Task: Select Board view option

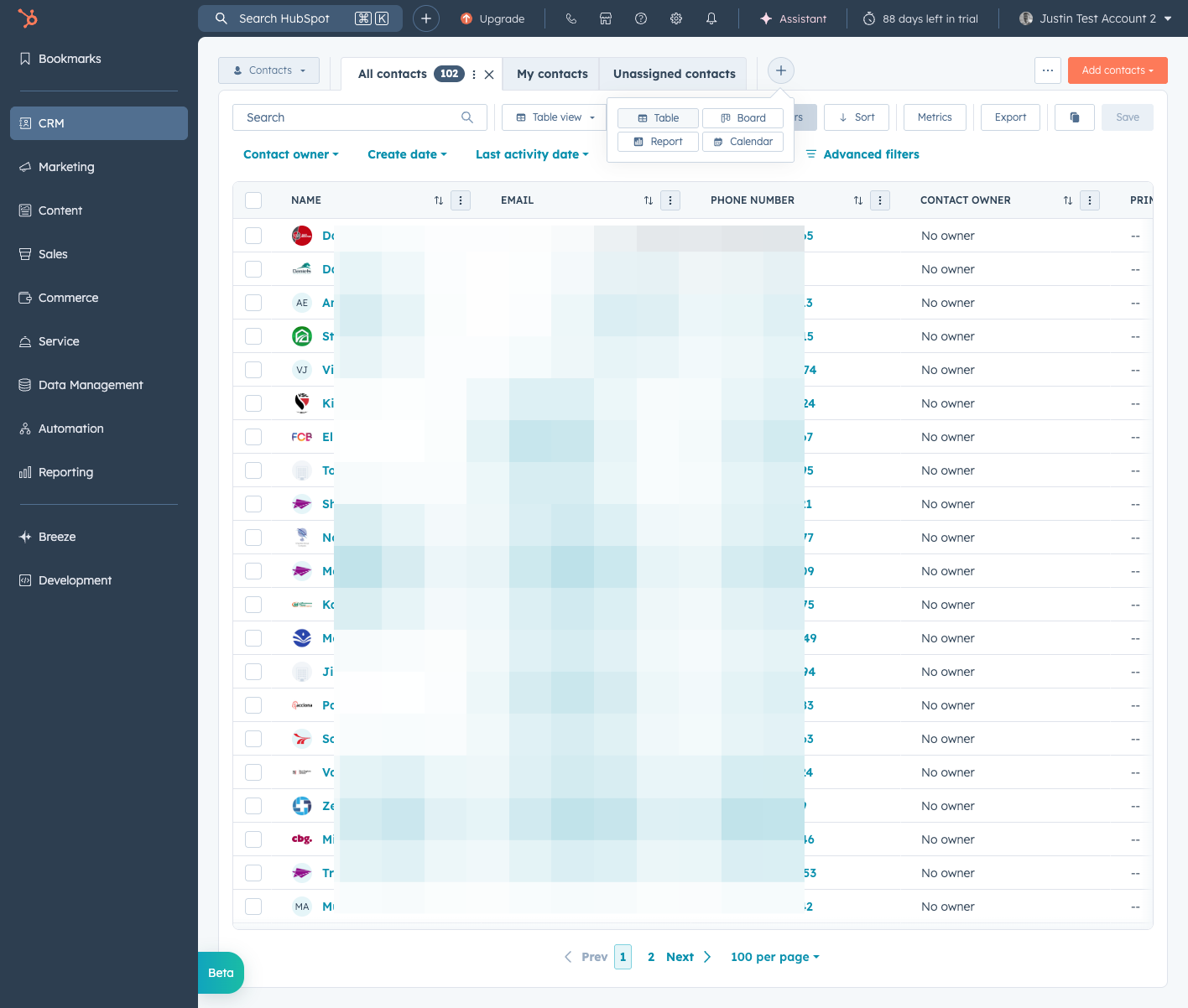Action: coord(742,118)
